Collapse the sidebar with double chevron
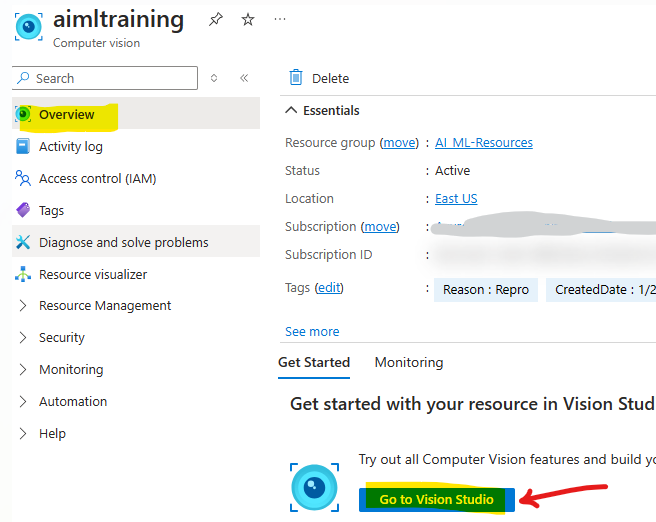The width and height of the screenshot is (656, 522). click(244, 78)
